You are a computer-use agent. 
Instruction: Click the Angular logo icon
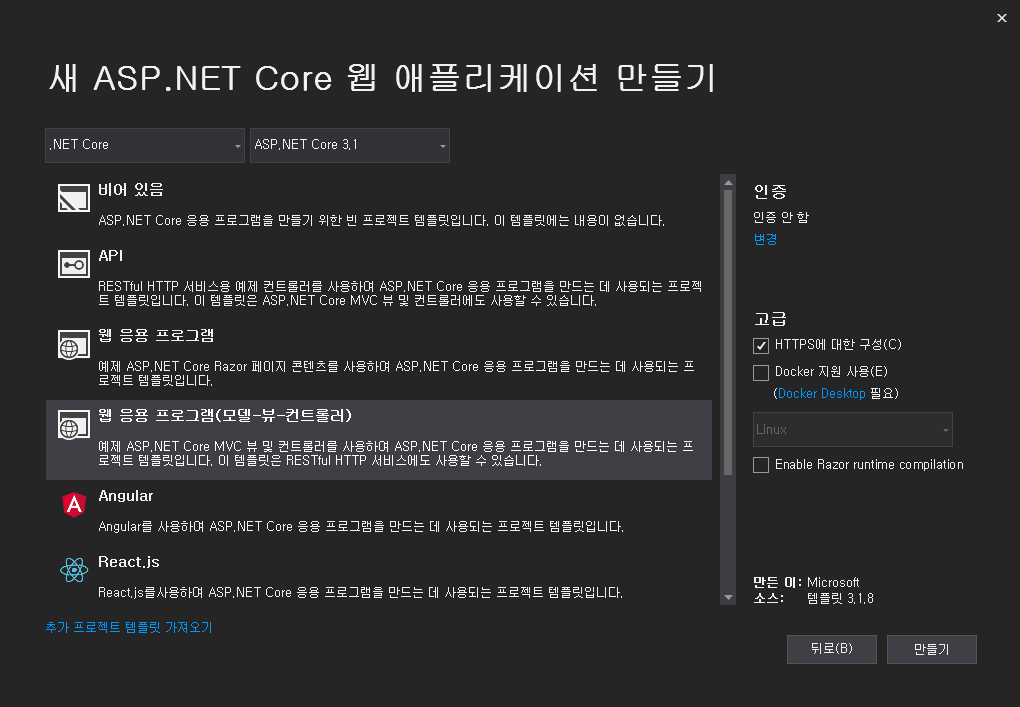tap(74, 504)
